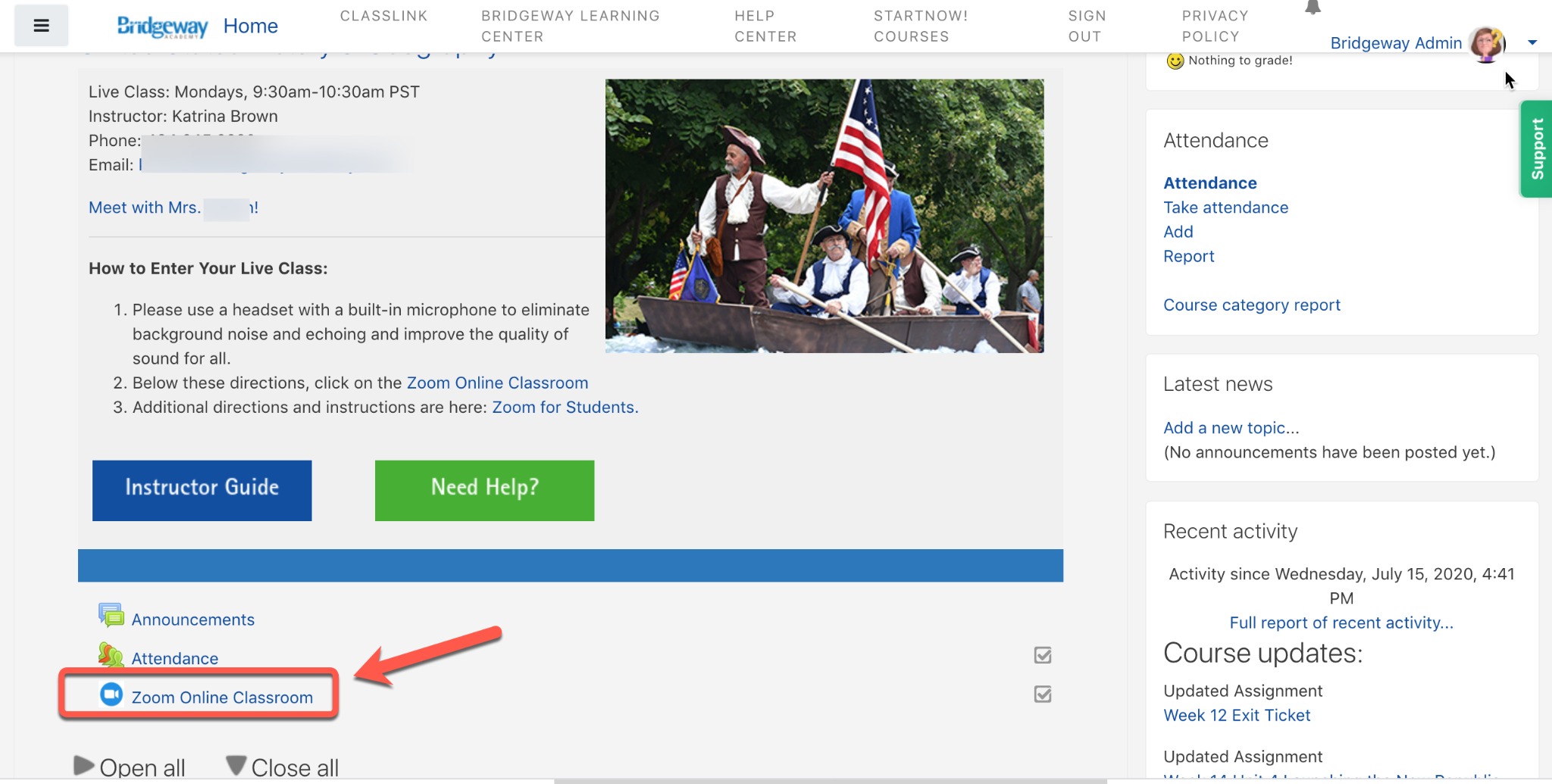Click the Attendance activity icon
Screen dimensions: 1552x784
click(111, 655)
